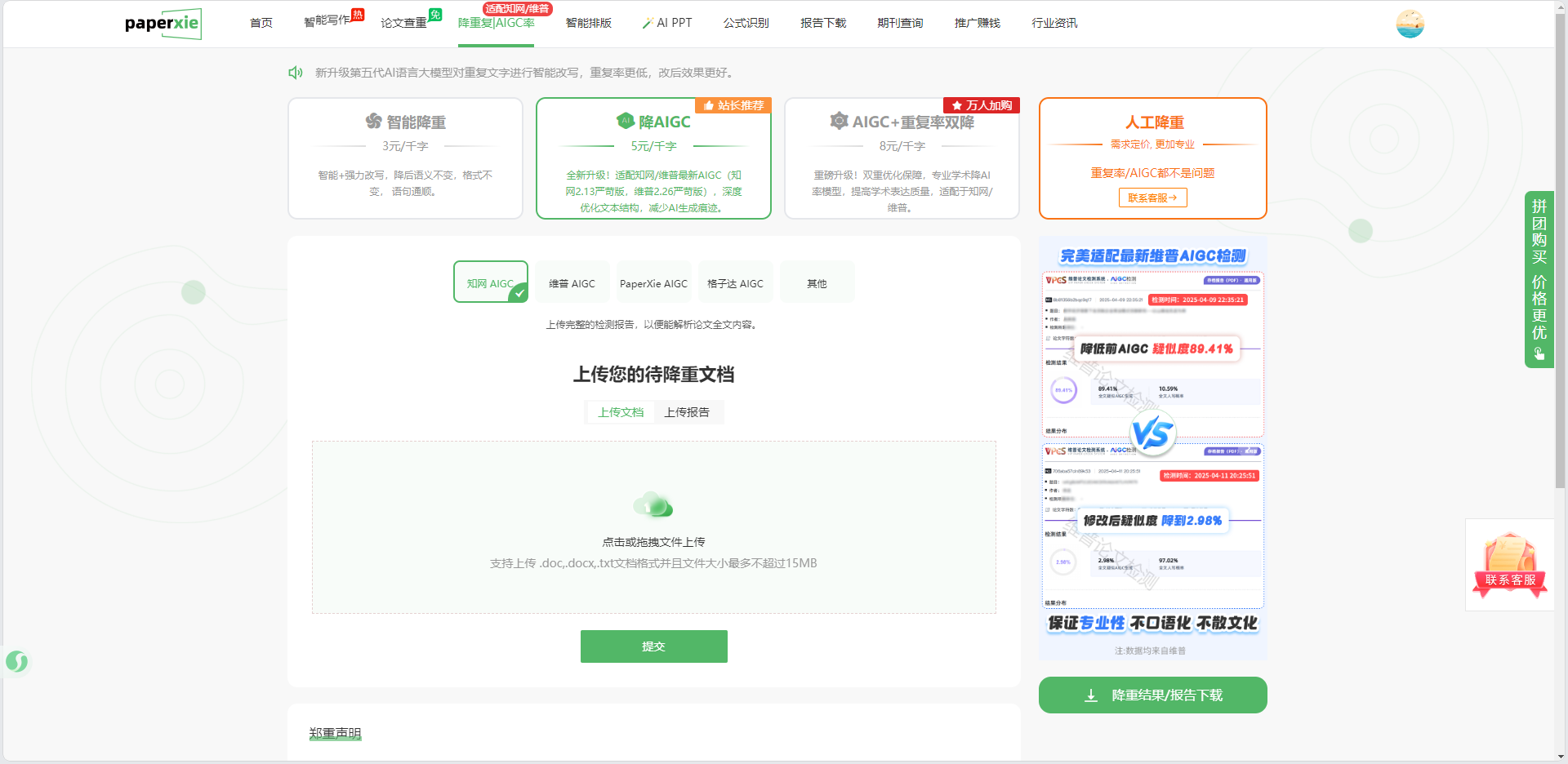The image size is (1568, 764).
Task: Open 智能写作 menu item
Action: click(327, 22)
